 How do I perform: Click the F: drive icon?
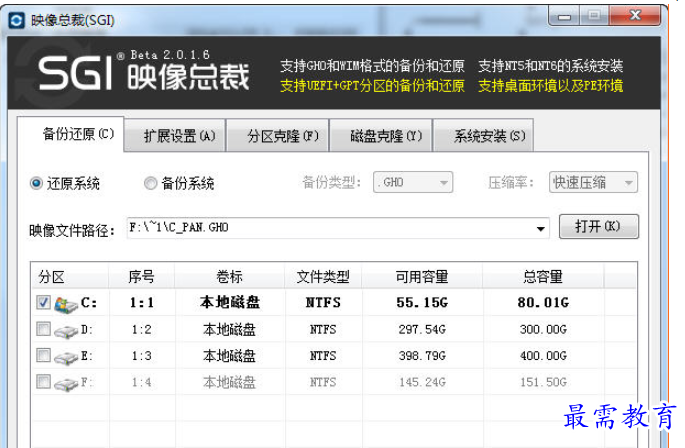click(66, 384)
